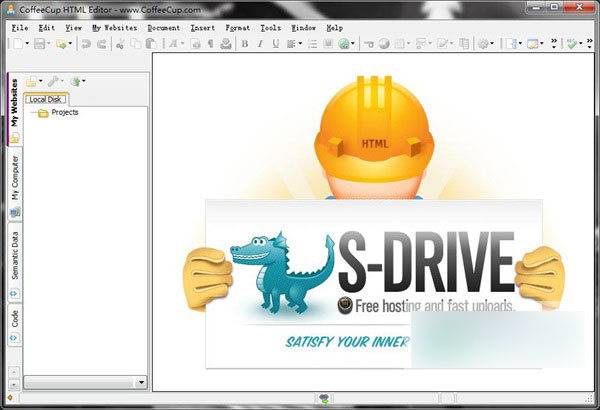
Task: Switch to the Code side tab
Action: click(15, 325)
